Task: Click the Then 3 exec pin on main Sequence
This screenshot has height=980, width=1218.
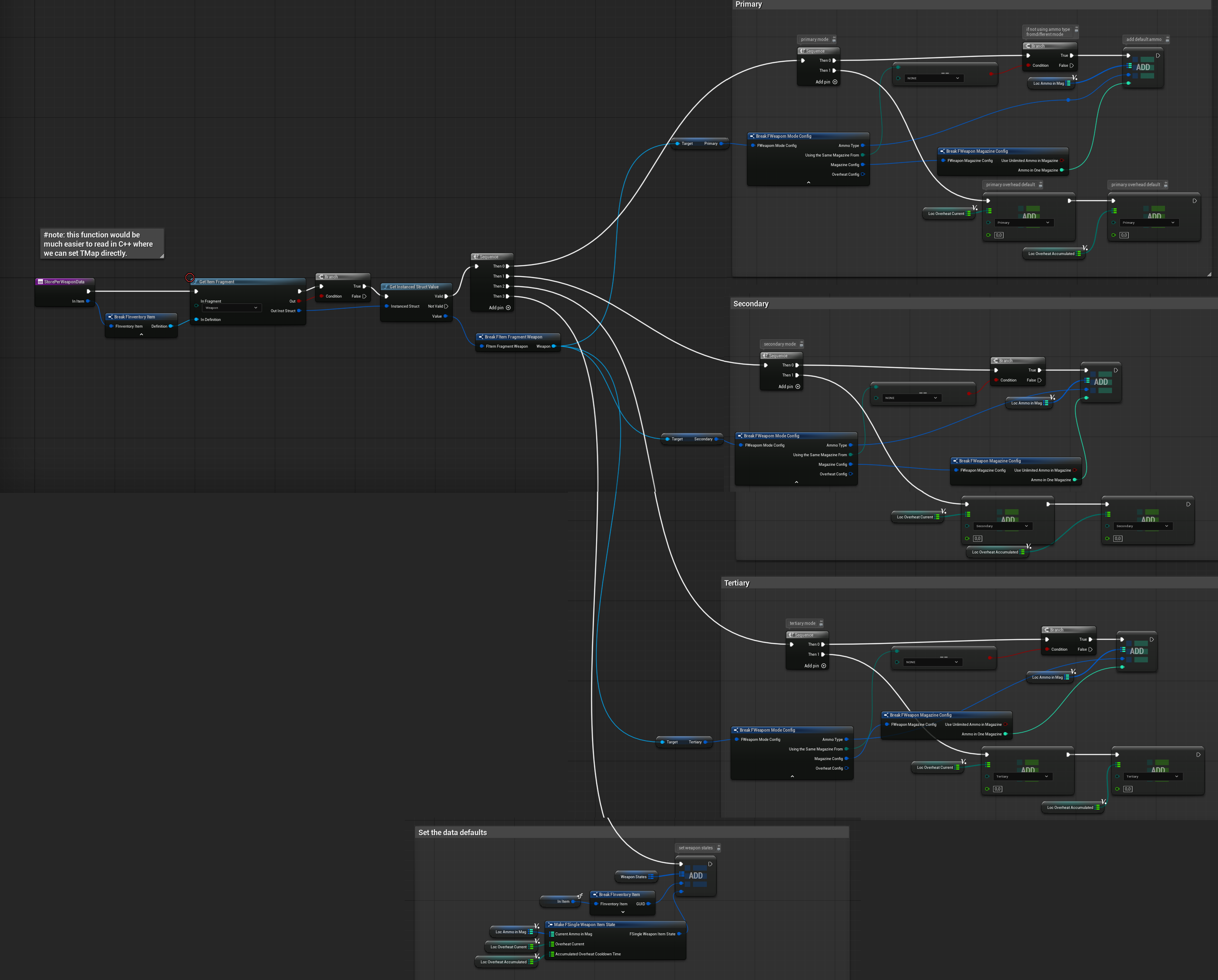Action: 507,296
